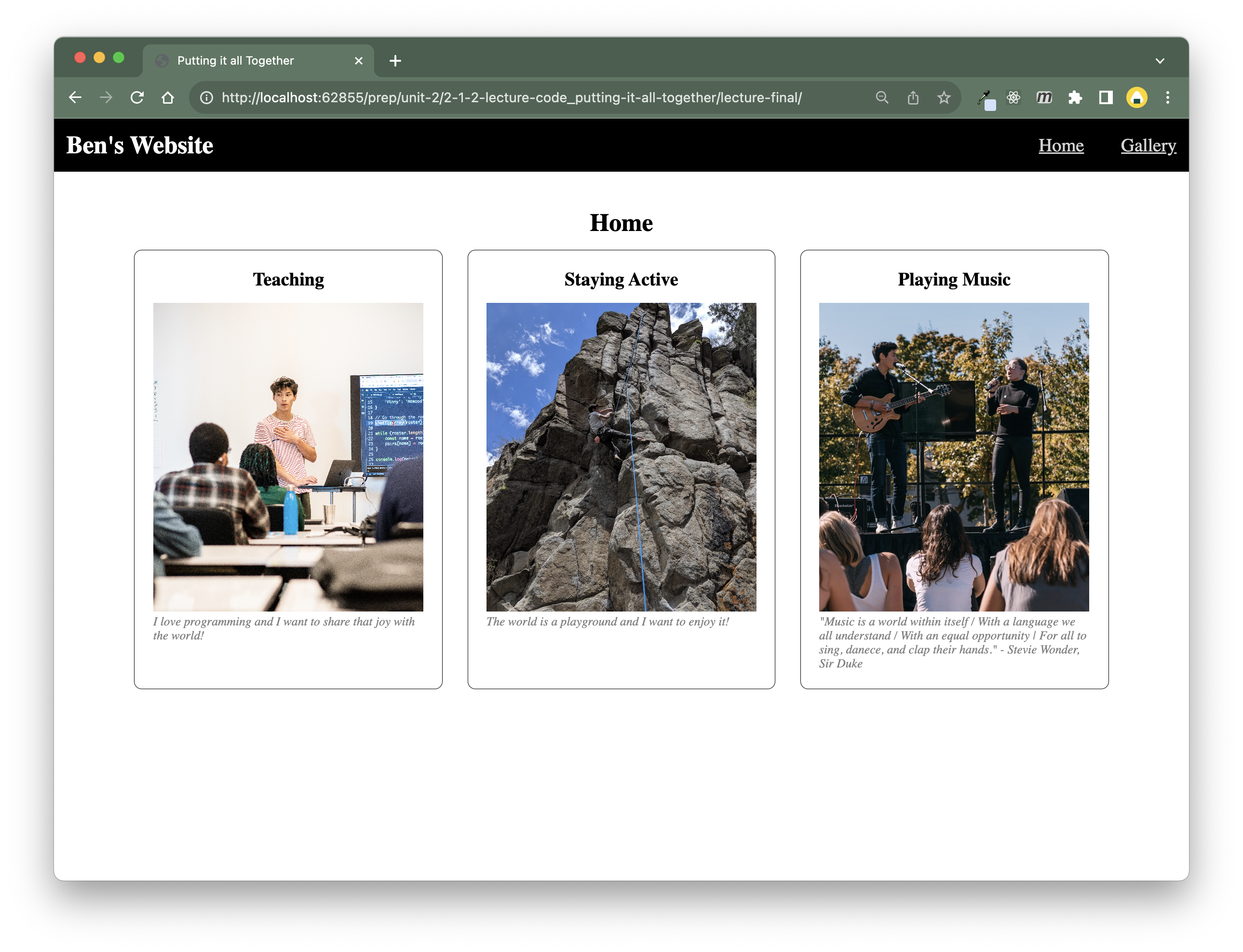Open a new browser tab
Viewport: 1243px width, 952px height.
pos(395,61)
